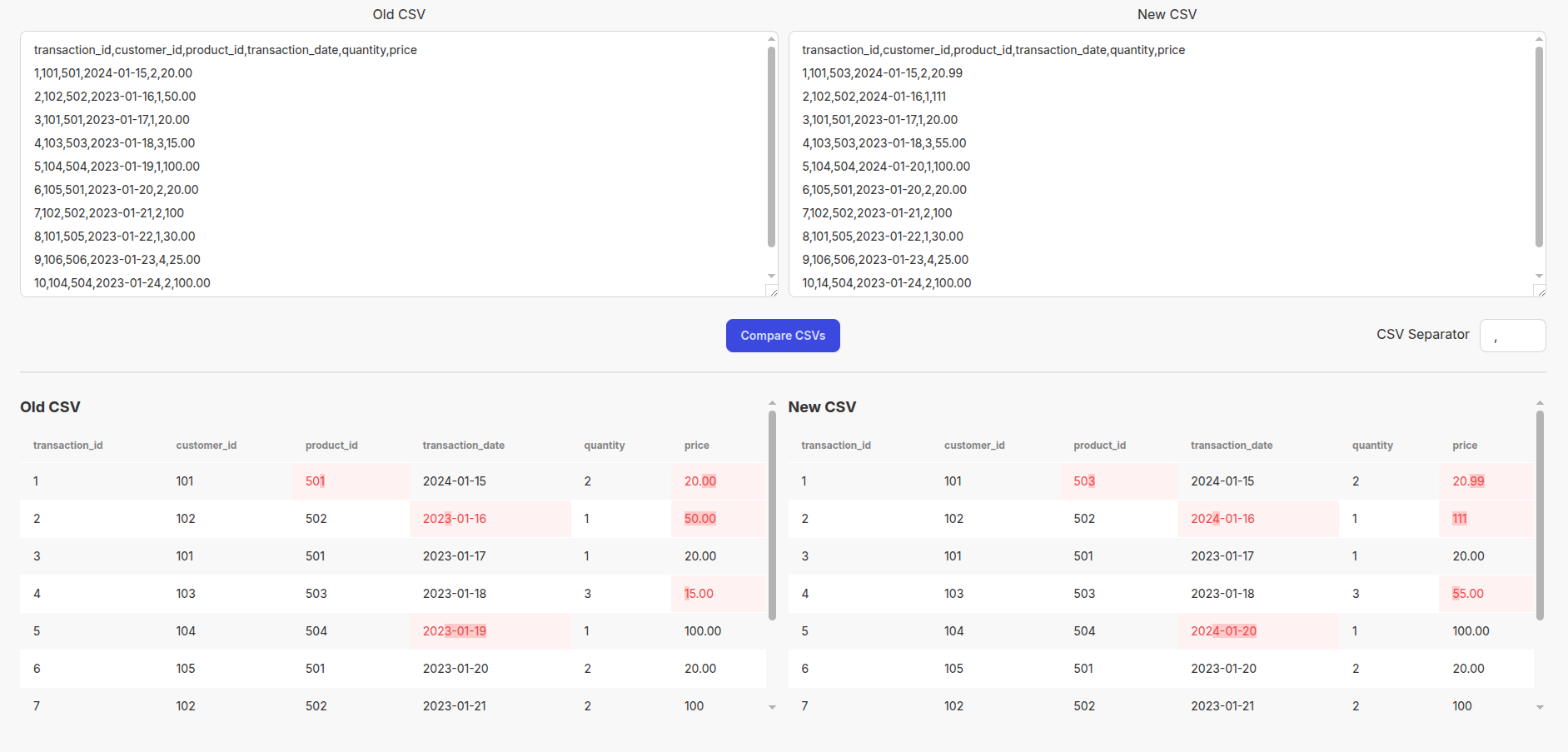This screenshot has width=1568, height=752.
Task: Click product_id header in Old CSV table
Action: coord(331,446)
